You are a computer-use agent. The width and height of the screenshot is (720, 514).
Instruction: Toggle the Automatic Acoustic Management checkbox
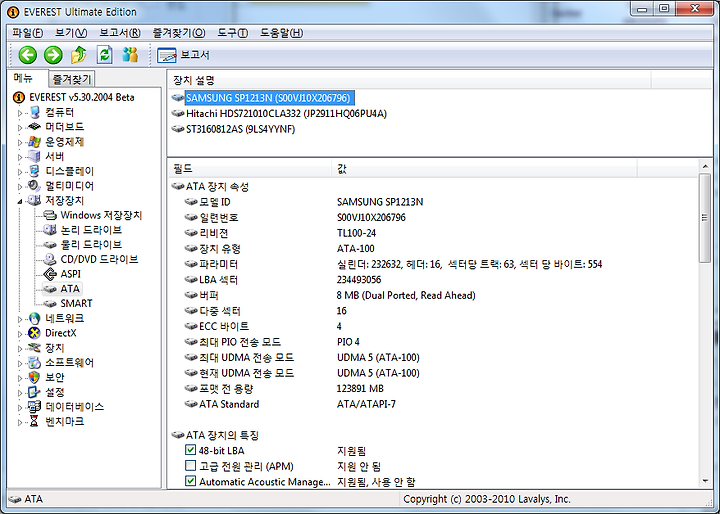coord(190,481)
